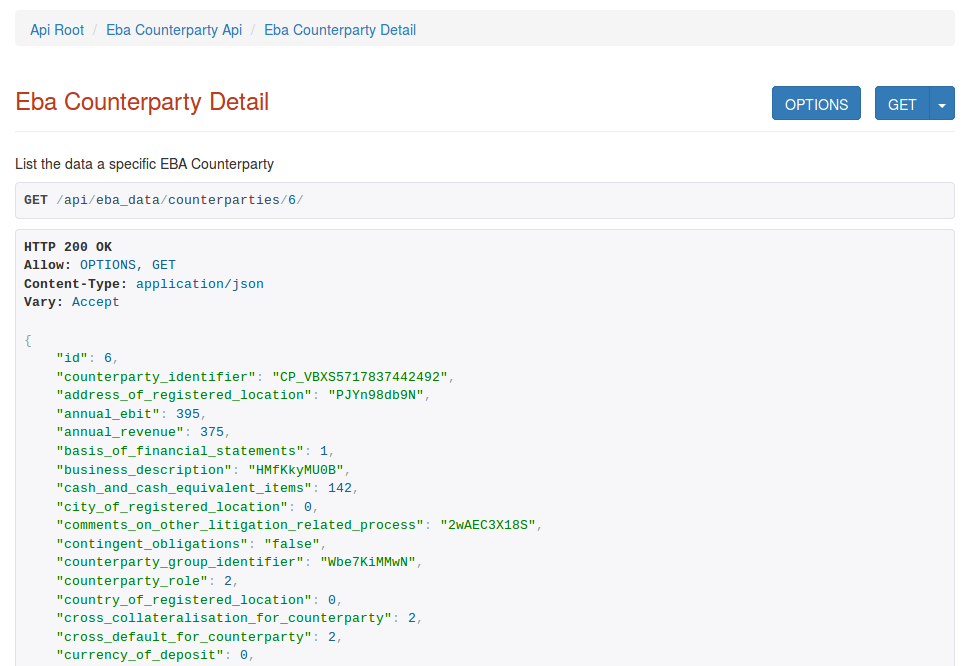Click the request URL /api/eba_data/counterparties/6/
This screenshot has width=975, height=666.
click(180, 200)
